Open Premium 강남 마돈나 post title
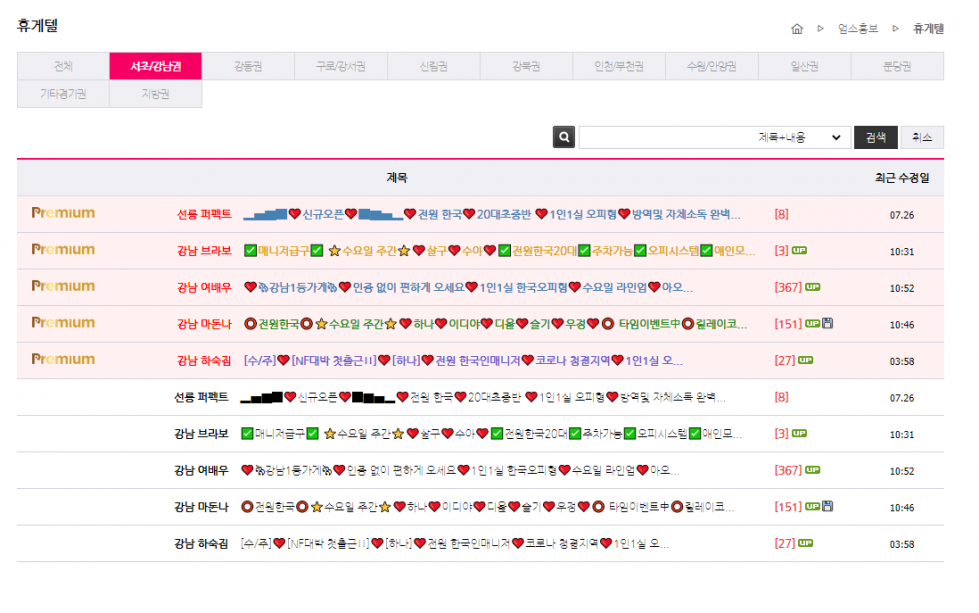Image resolution: width=979 pixels, height=613 pixels. pos(494,324)
